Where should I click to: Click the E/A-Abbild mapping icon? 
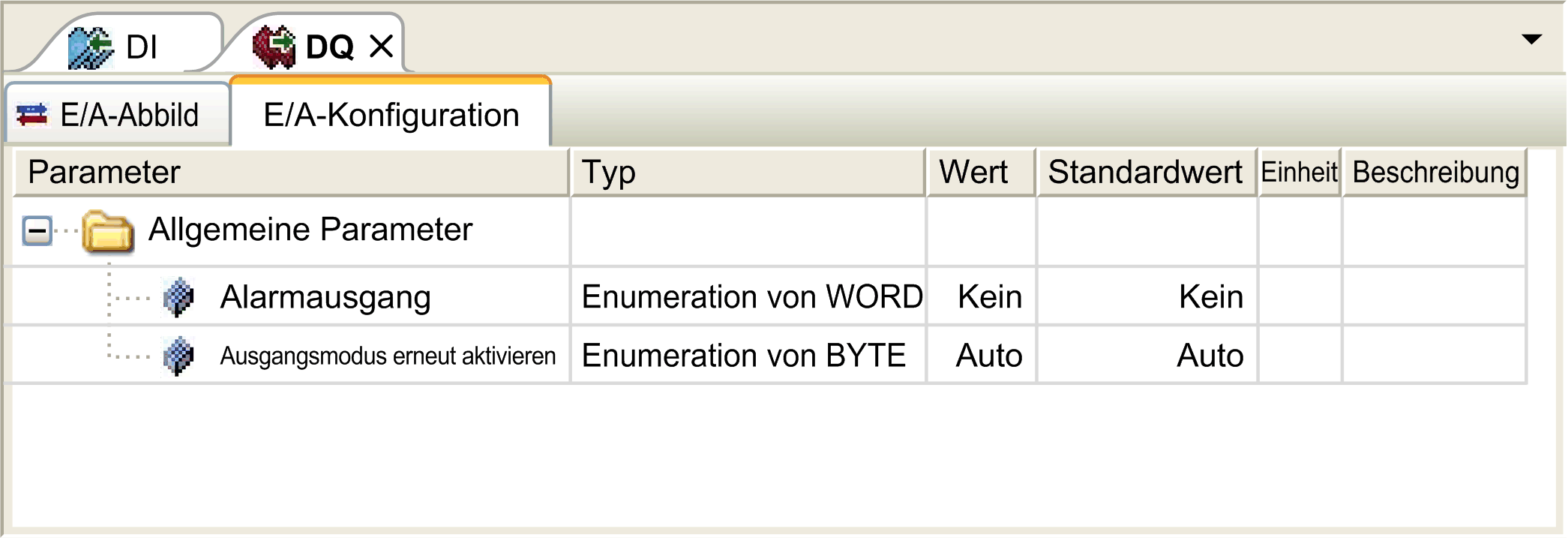click(32, 115)
